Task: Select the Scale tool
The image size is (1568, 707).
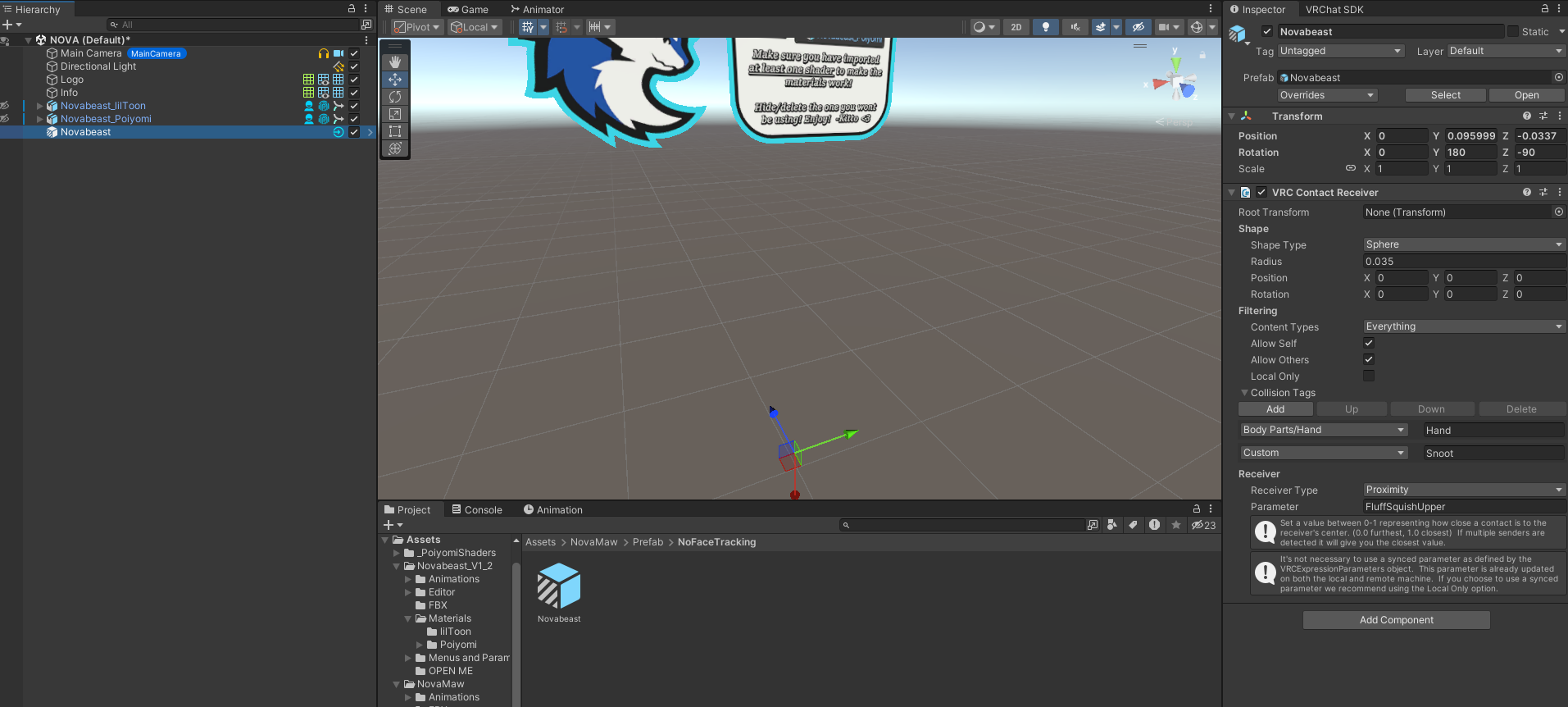Action: point(395,114)
